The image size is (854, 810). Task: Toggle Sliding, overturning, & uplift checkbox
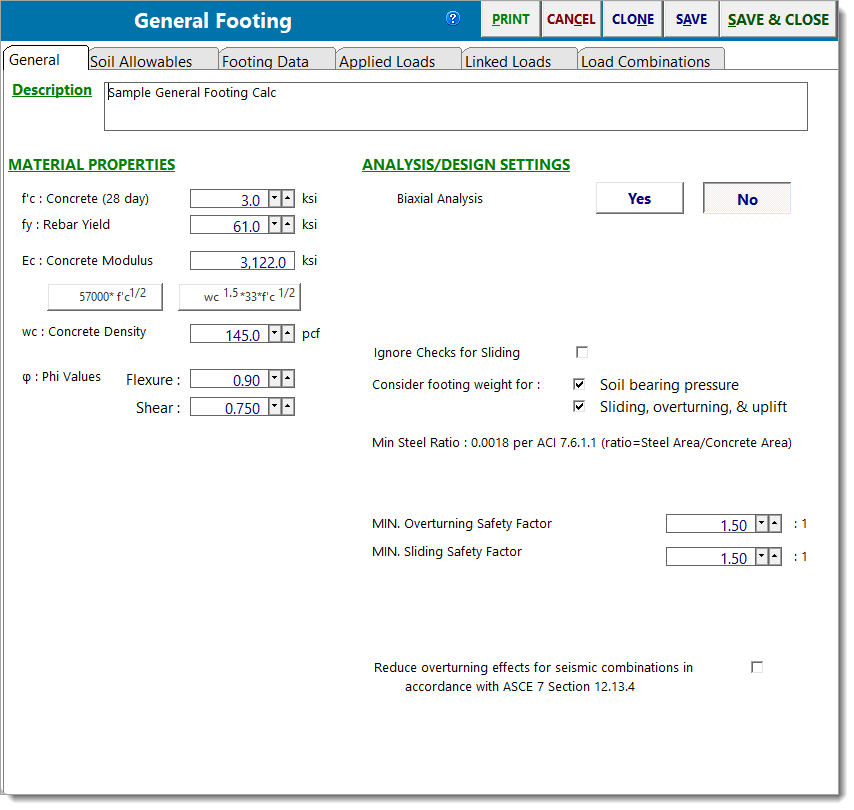579,407
